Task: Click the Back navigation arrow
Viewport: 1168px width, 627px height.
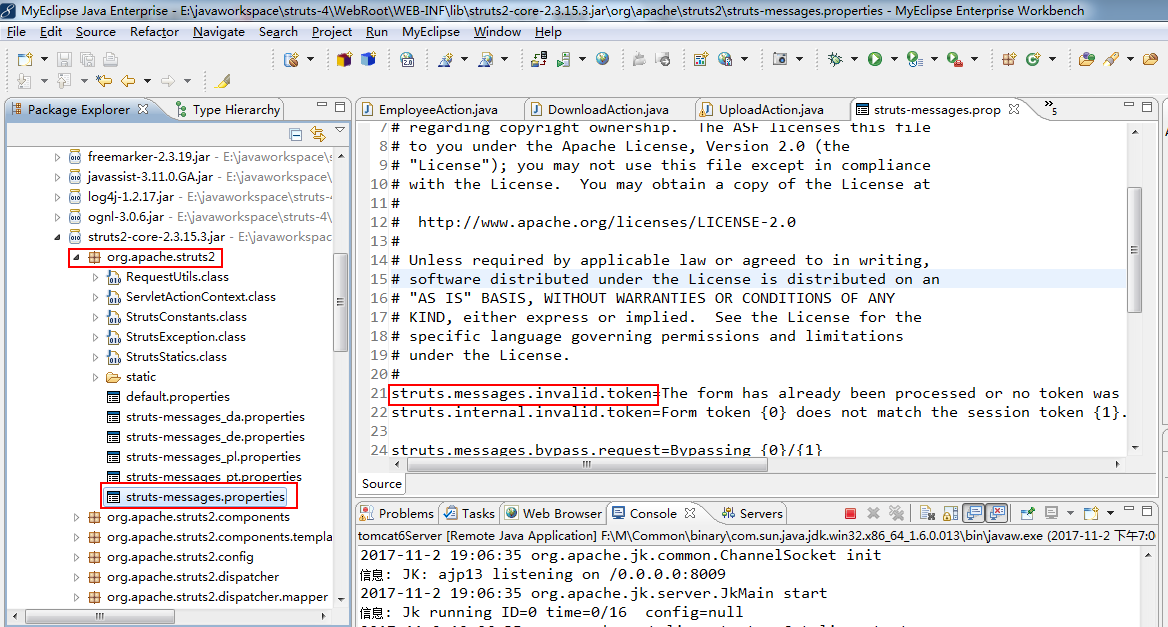Action: tap(128, 80)
